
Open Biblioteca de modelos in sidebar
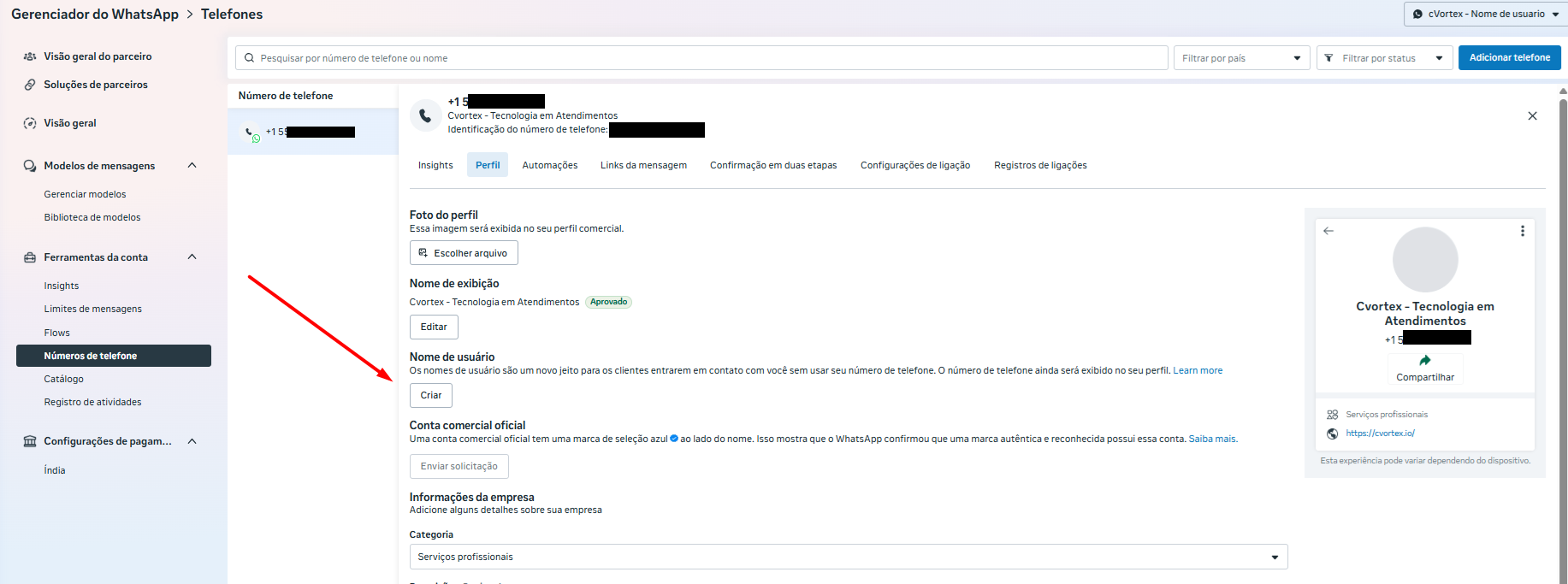[92, 217]
